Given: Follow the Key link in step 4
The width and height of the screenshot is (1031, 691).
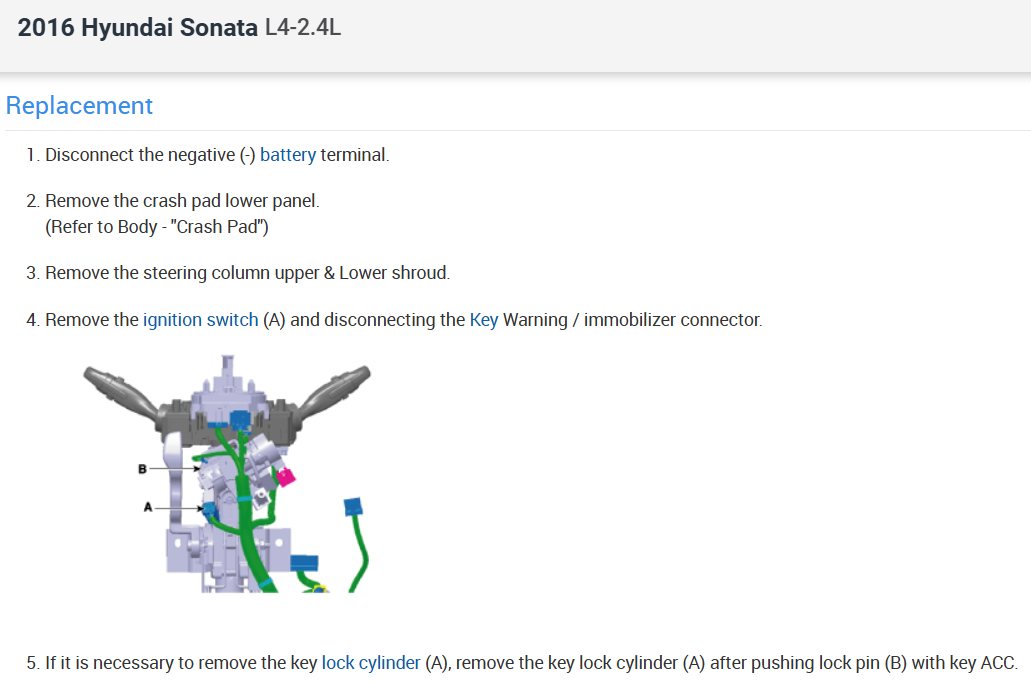Looking at the screenshot, I should [x=483, y=320].
